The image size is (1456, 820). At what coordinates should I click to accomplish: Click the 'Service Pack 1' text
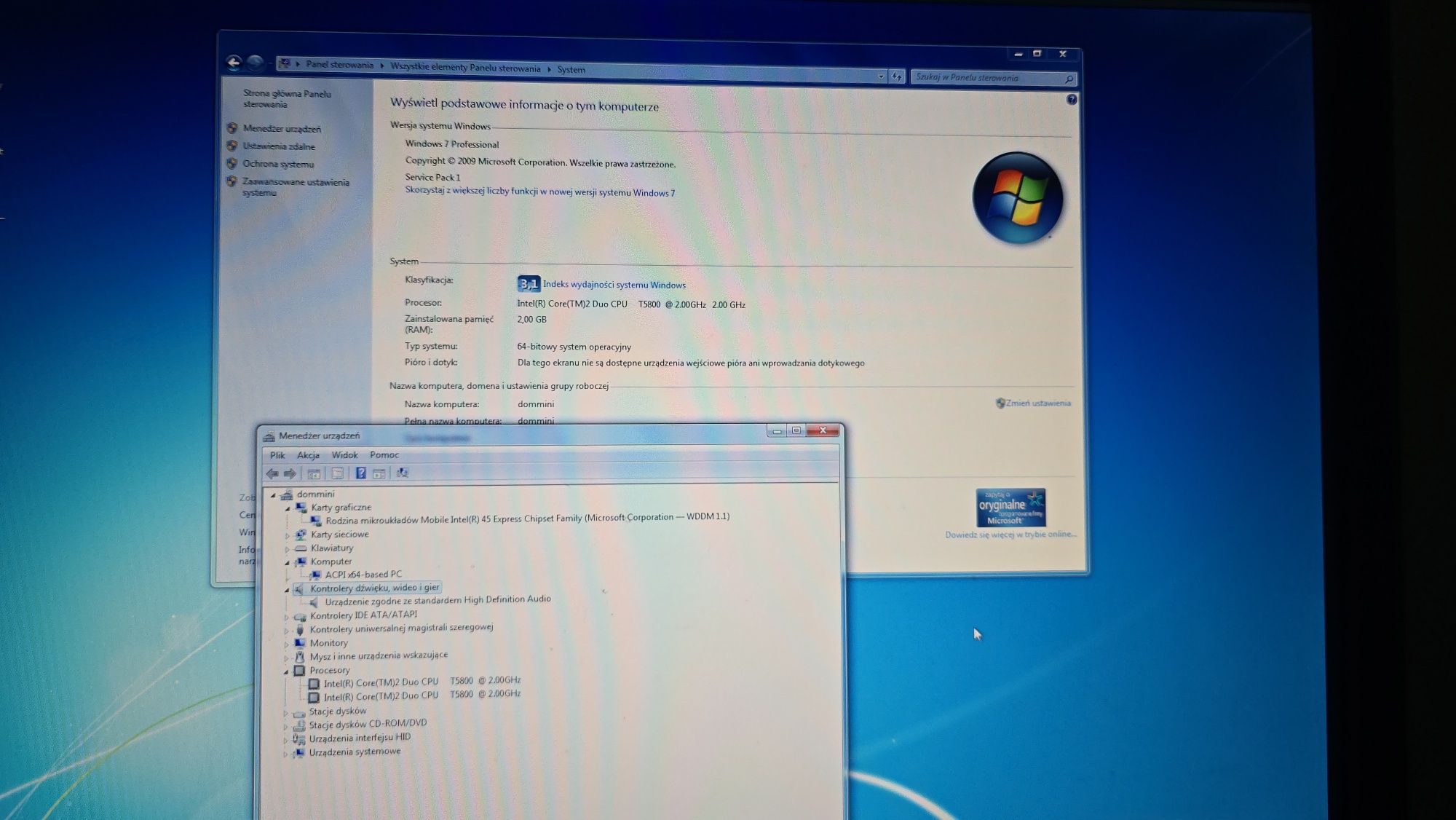point(432,177)
